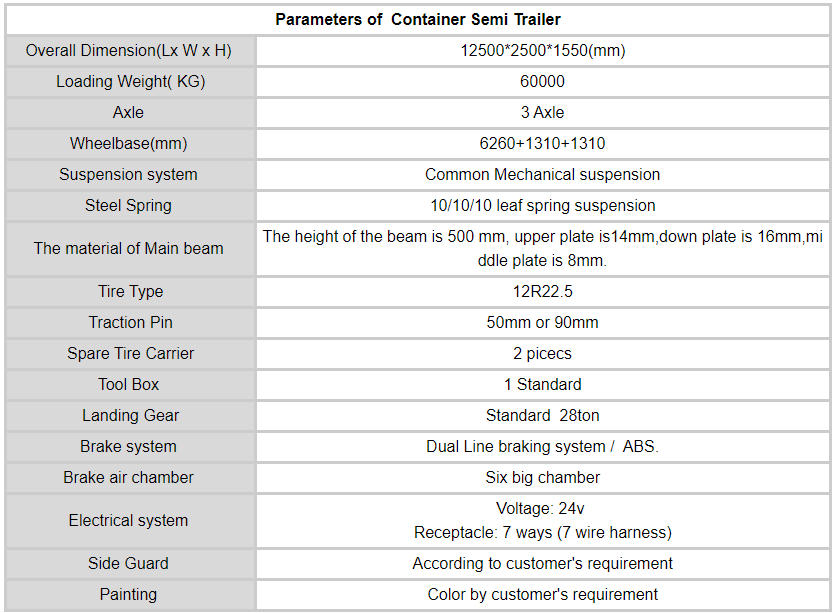Click the 'Standard 28ton' landing gear value
The image size is (835, 613).
pos(542,415)
